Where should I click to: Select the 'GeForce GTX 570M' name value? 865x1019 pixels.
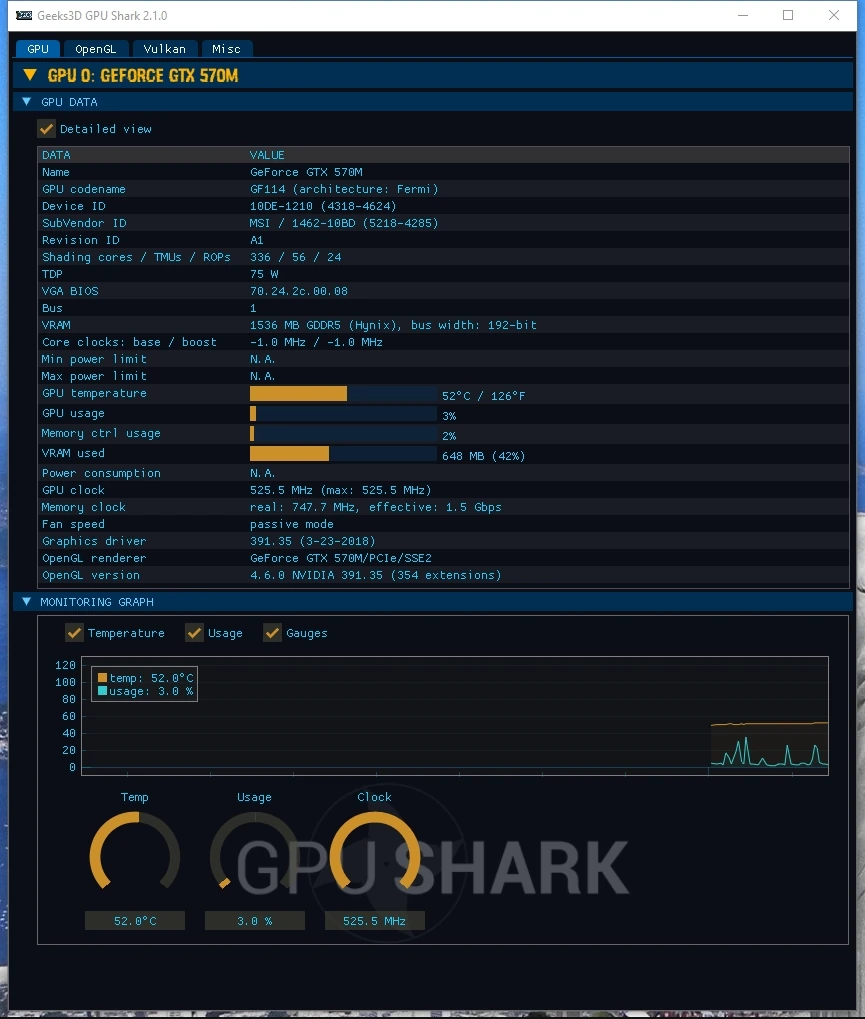306,172
